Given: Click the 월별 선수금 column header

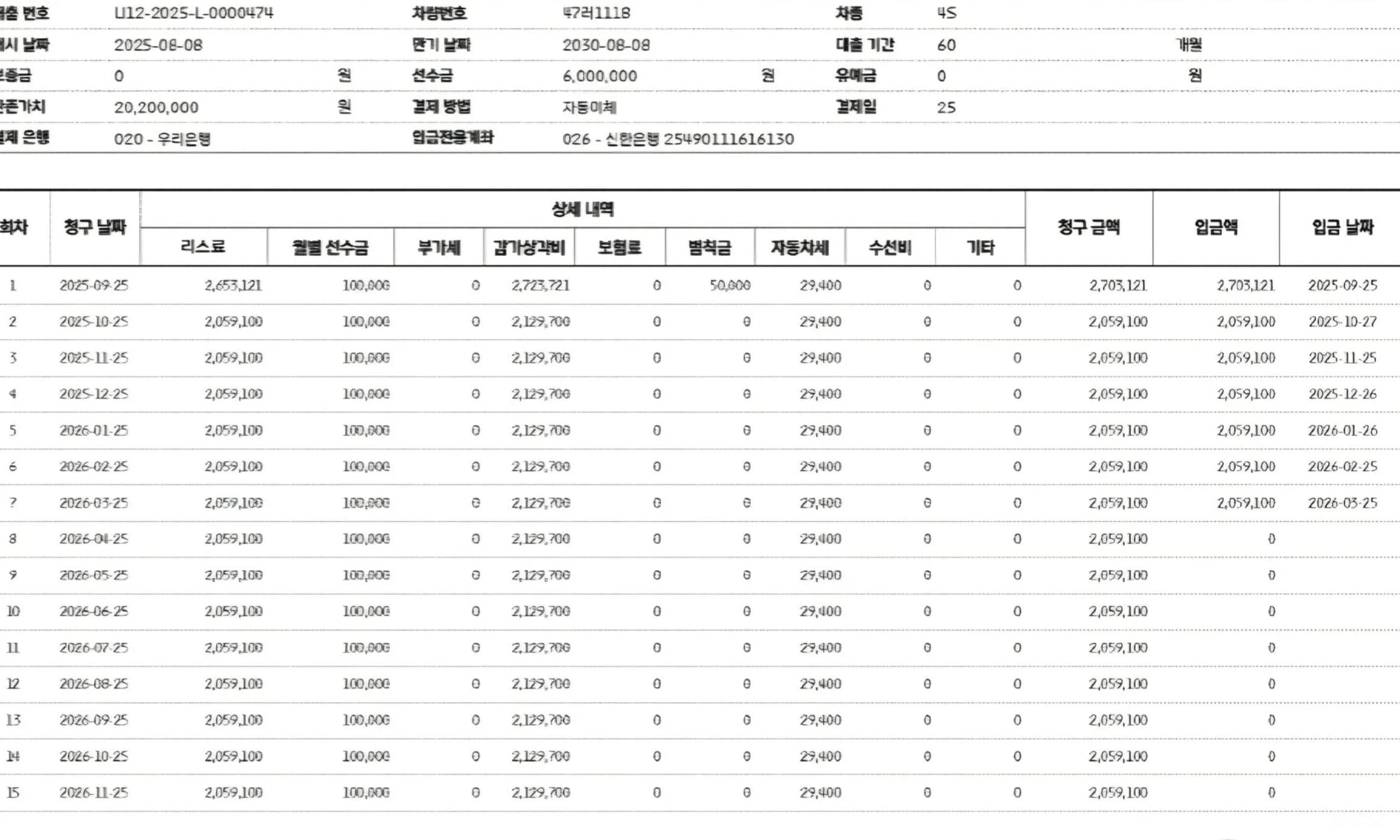Looking at the screenshot, I should [330, 247].
